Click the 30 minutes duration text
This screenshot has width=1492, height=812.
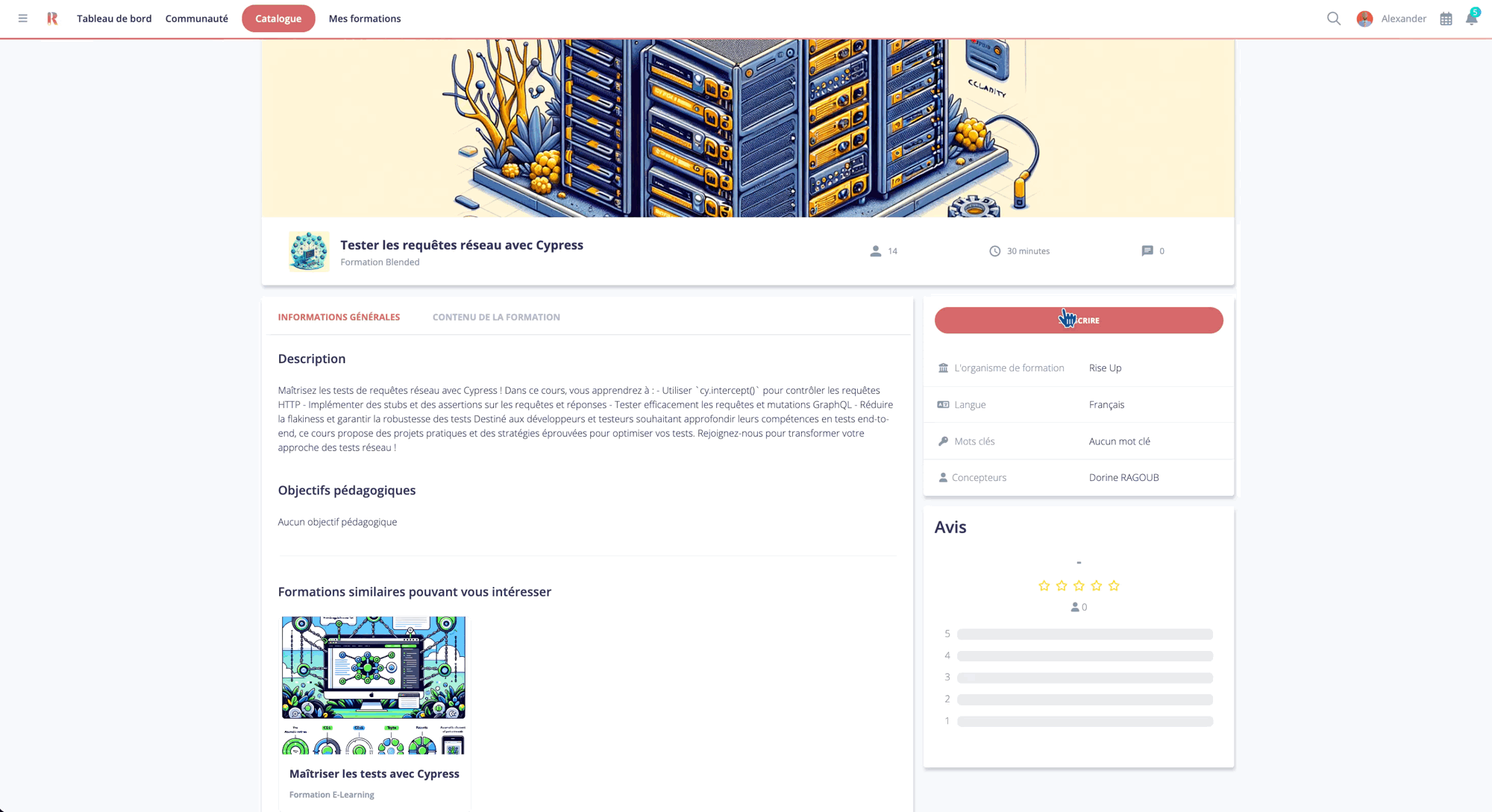click(x=1028, y=251)
